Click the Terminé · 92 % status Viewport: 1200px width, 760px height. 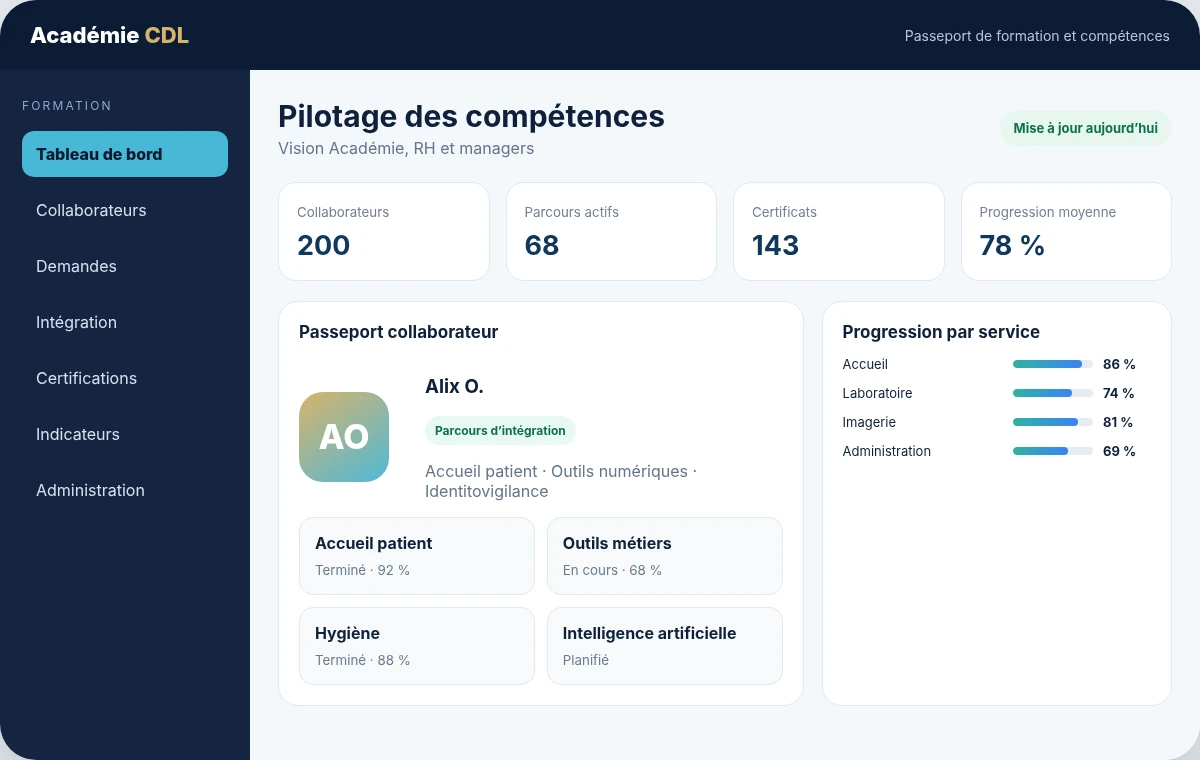coord(362,570)
